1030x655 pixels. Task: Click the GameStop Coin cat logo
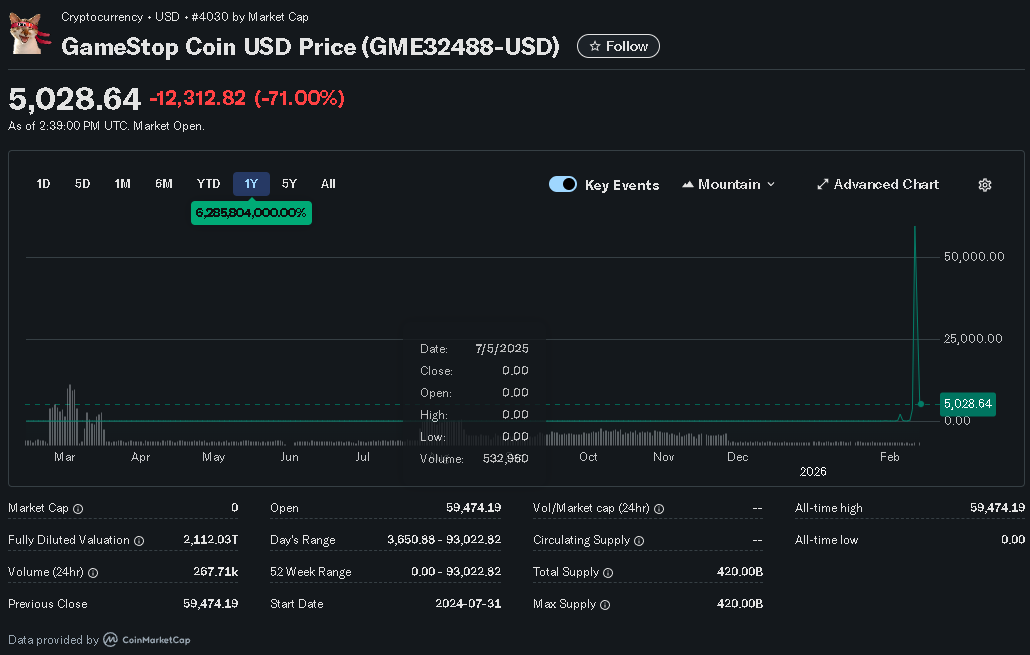[30, 33]
